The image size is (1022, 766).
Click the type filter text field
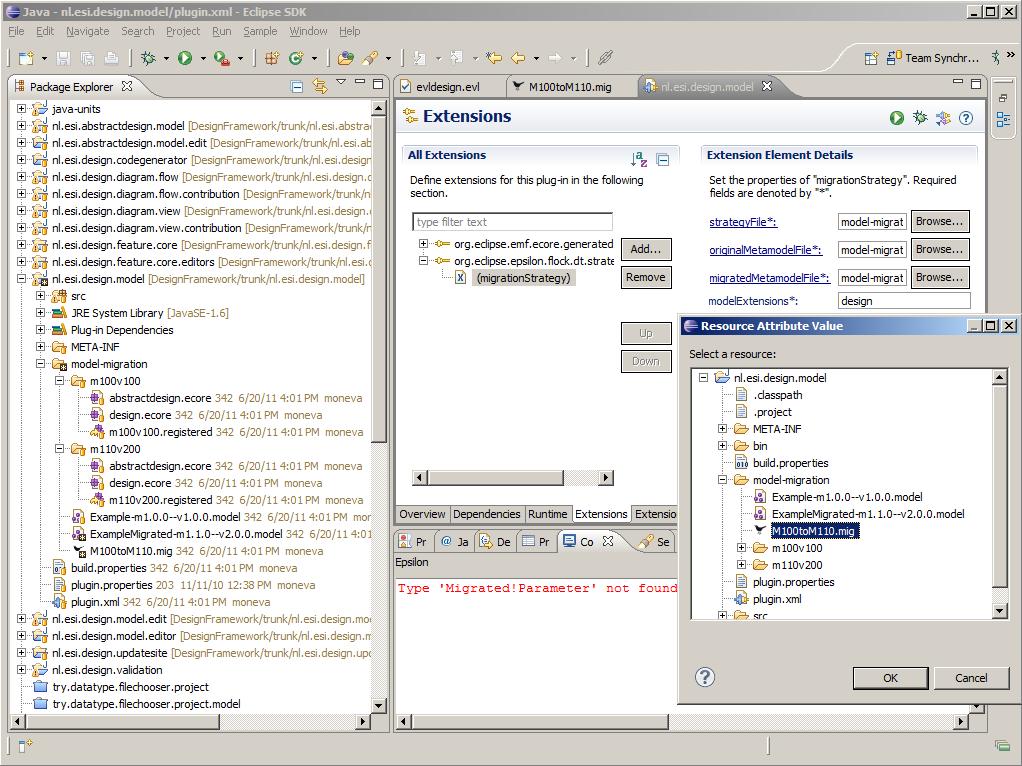512,222
